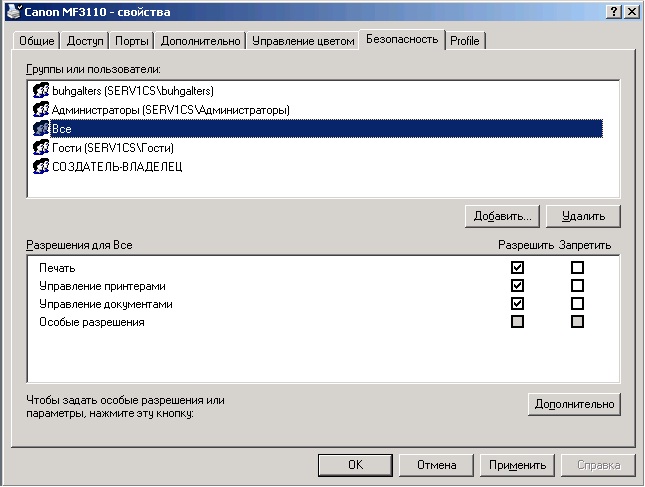Click the Особые разрешения permission label
The width and height of the screenshot is (645, 487).
click(92, 322)
